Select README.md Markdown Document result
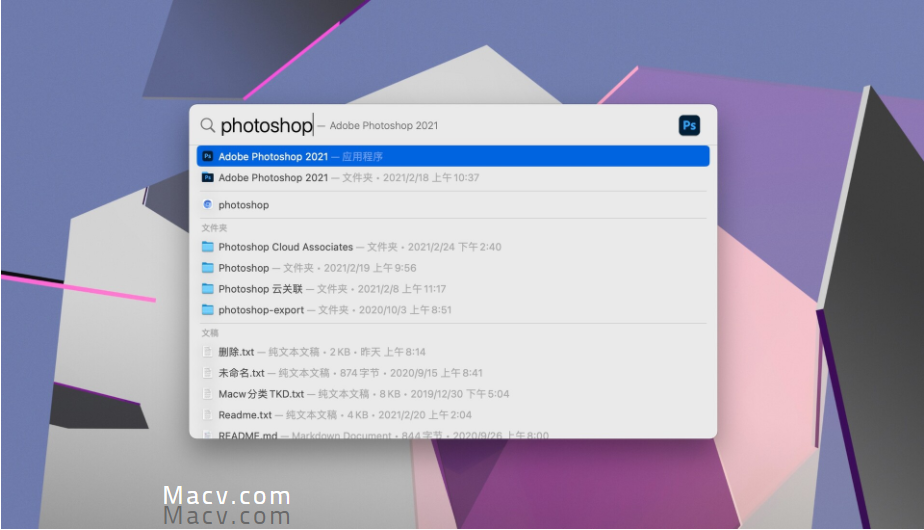 click(453, 434)
